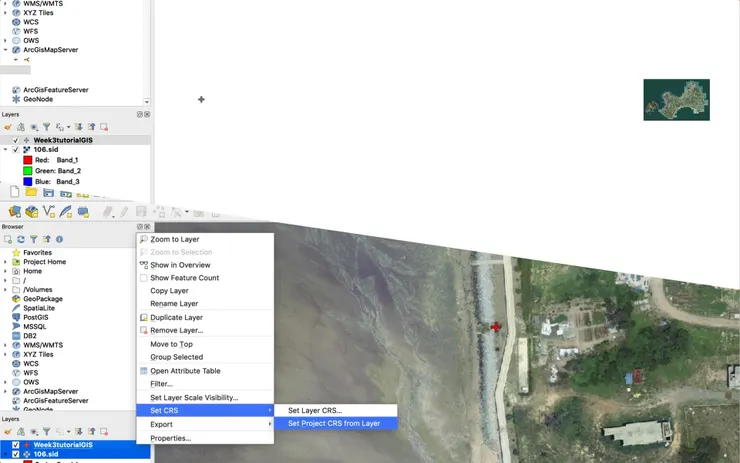Click Manage Map Themes eye above Red Band_1
The height and width of the screenshot is (463, 740).
click(34, 127)
